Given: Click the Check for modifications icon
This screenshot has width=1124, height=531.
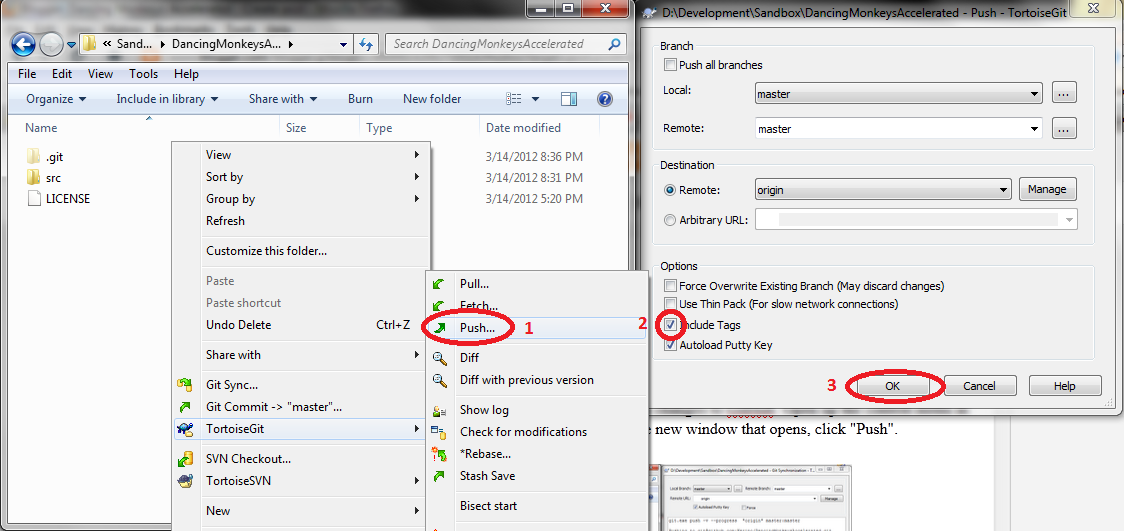Looking at the screenshot, I should tap(439, 431).
